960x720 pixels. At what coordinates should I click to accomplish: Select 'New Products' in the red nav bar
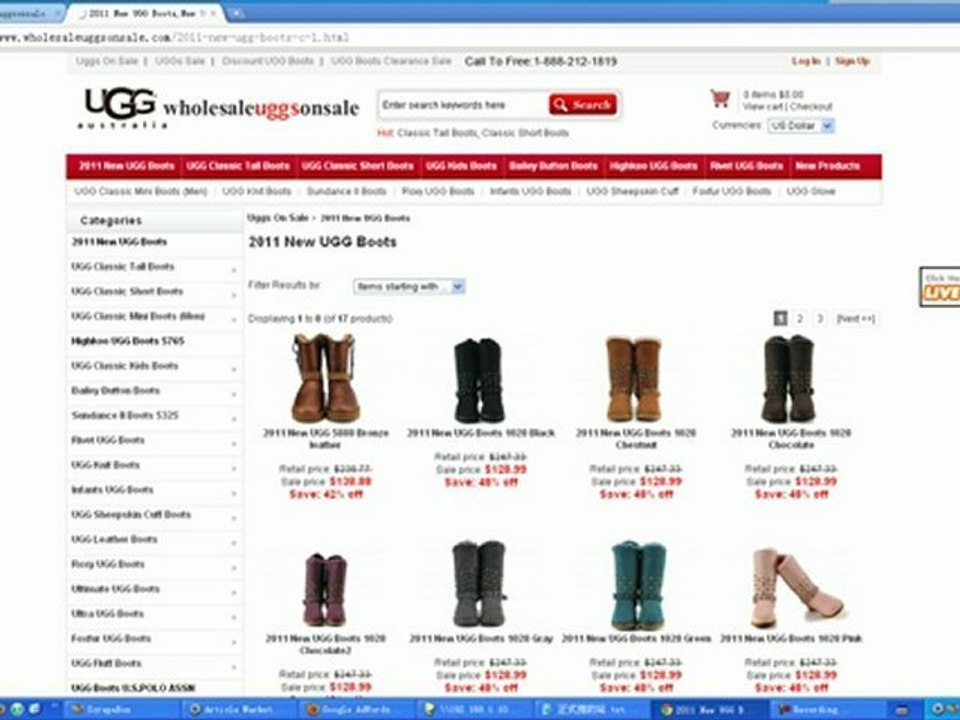pyautogui.click(x=827, y=166)
